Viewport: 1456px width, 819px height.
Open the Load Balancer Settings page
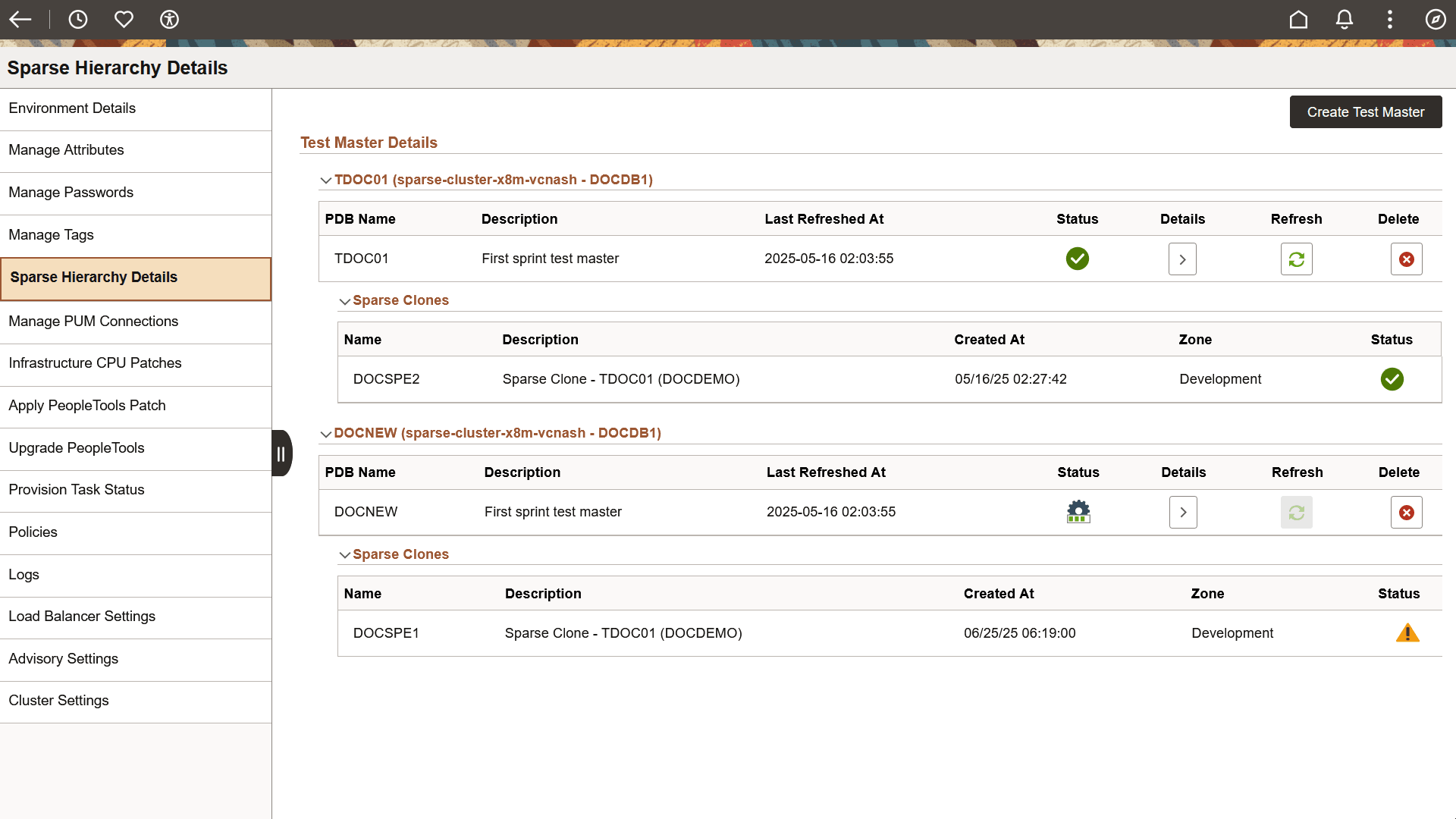tap(82, 616)
